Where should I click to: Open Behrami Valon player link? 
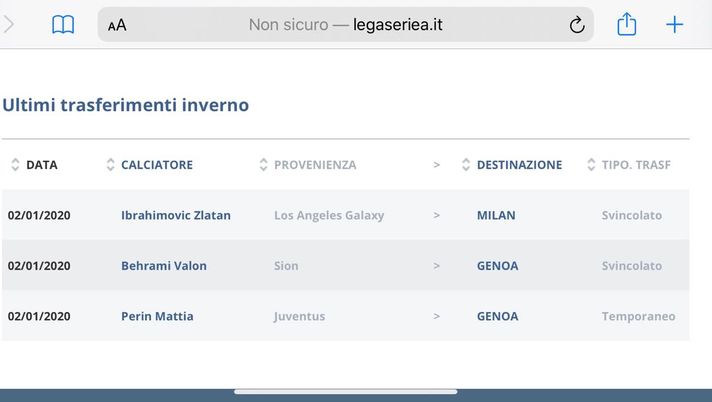pos(163,266)
